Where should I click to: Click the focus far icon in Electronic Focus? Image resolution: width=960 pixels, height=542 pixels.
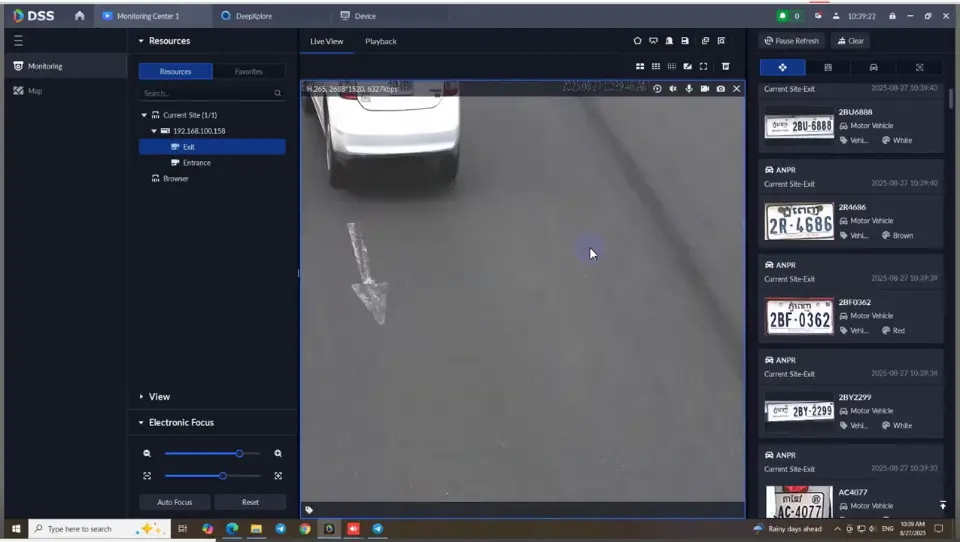tap(278, 476)
